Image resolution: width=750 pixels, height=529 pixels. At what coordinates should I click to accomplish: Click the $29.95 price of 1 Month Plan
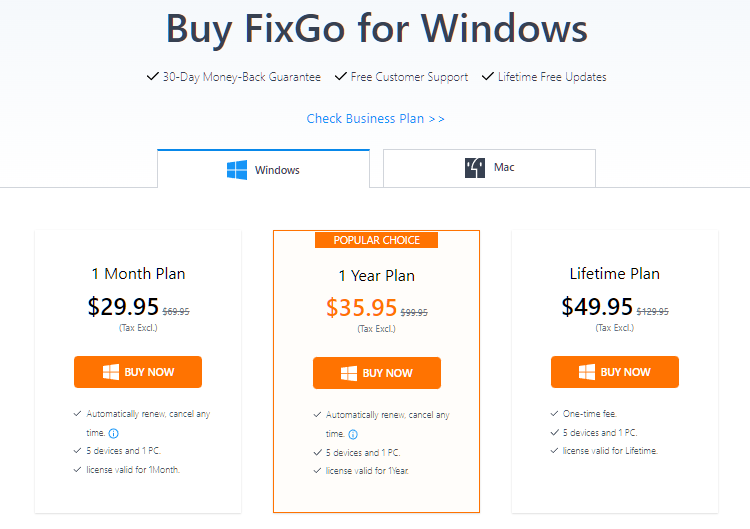coord(123,307)
